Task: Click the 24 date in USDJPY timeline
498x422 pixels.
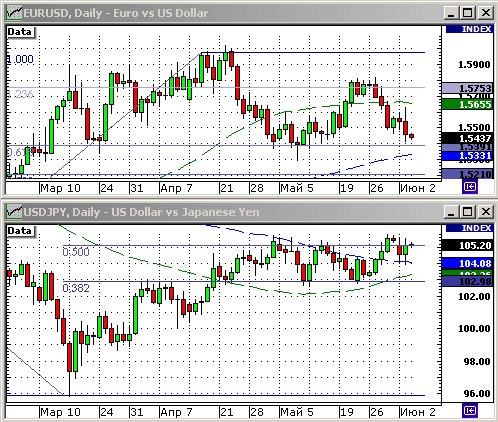Action: [107, 412]
